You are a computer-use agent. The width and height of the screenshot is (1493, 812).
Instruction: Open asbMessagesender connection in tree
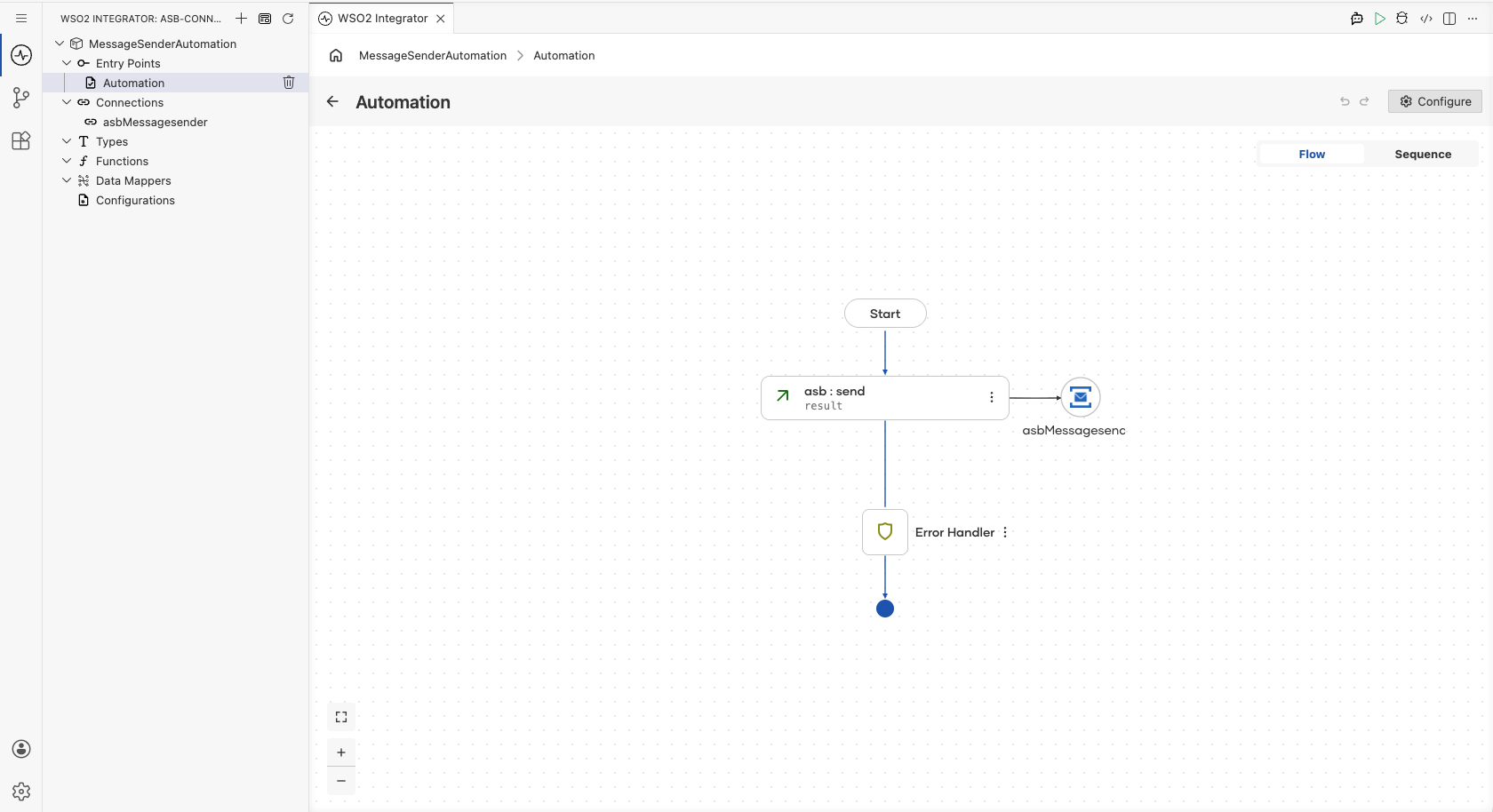(176, 122)
